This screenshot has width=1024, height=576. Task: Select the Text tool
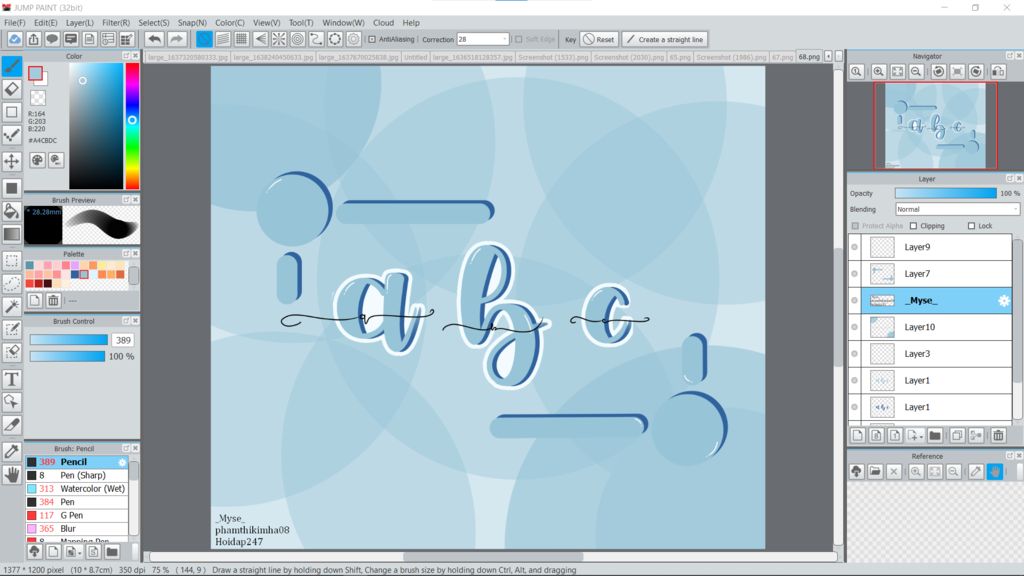(x=12, y=379)
